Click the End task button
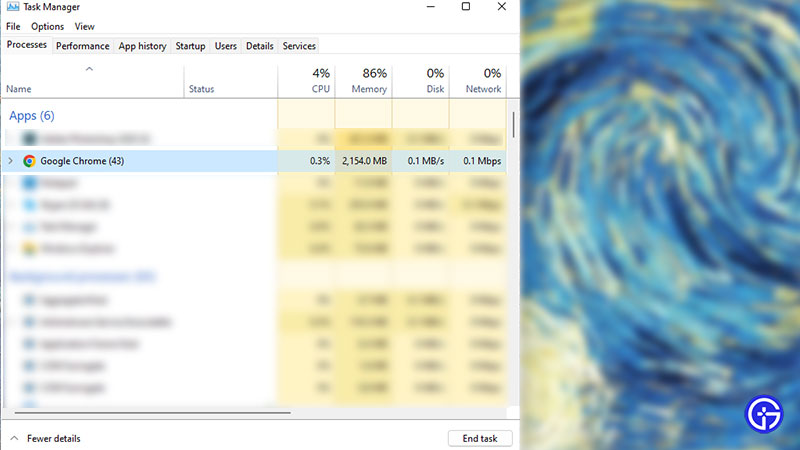Image resolution: width=800 pixels, height=450 pixels. click(x=480, y=438)
